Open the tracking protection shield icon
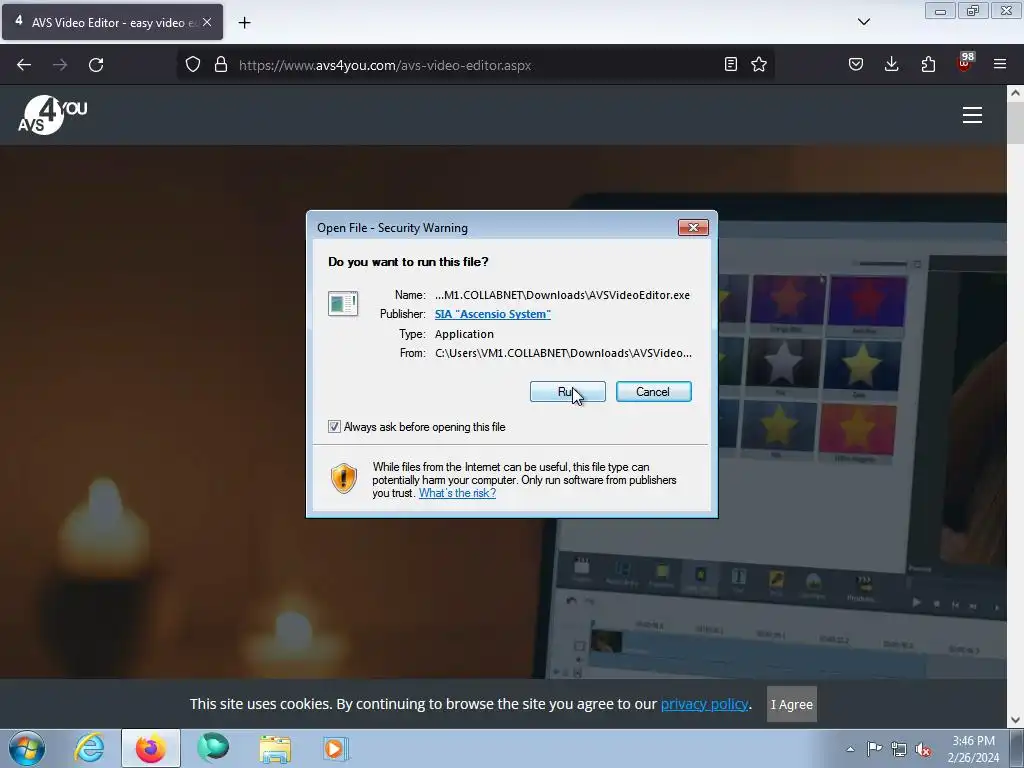This screenshot has height=768, width=1024. pyautogui.click(x=193, y=65)
